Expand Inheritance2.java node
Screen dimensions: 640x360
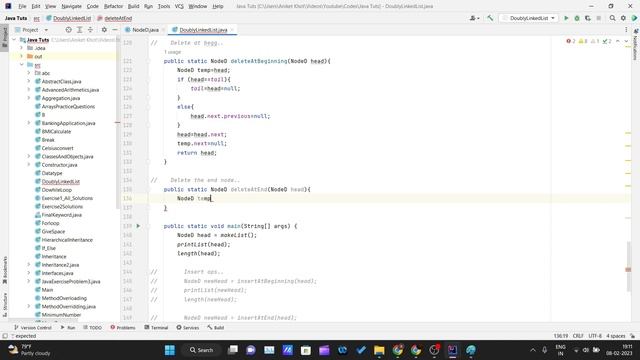coord(29,264)
